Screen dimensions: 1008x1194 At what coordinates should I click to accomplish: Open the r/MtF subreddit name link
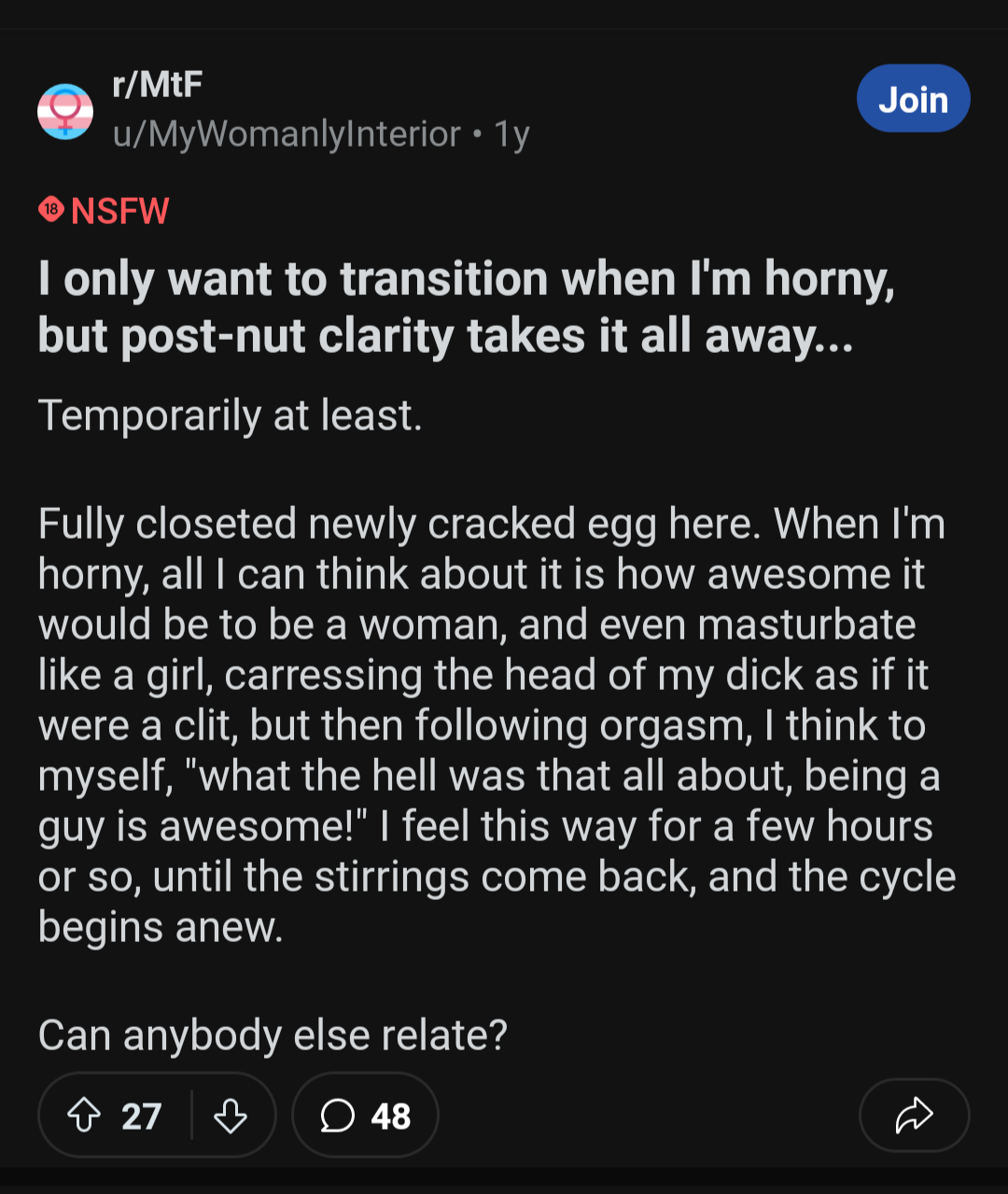[x=157, y=85]
